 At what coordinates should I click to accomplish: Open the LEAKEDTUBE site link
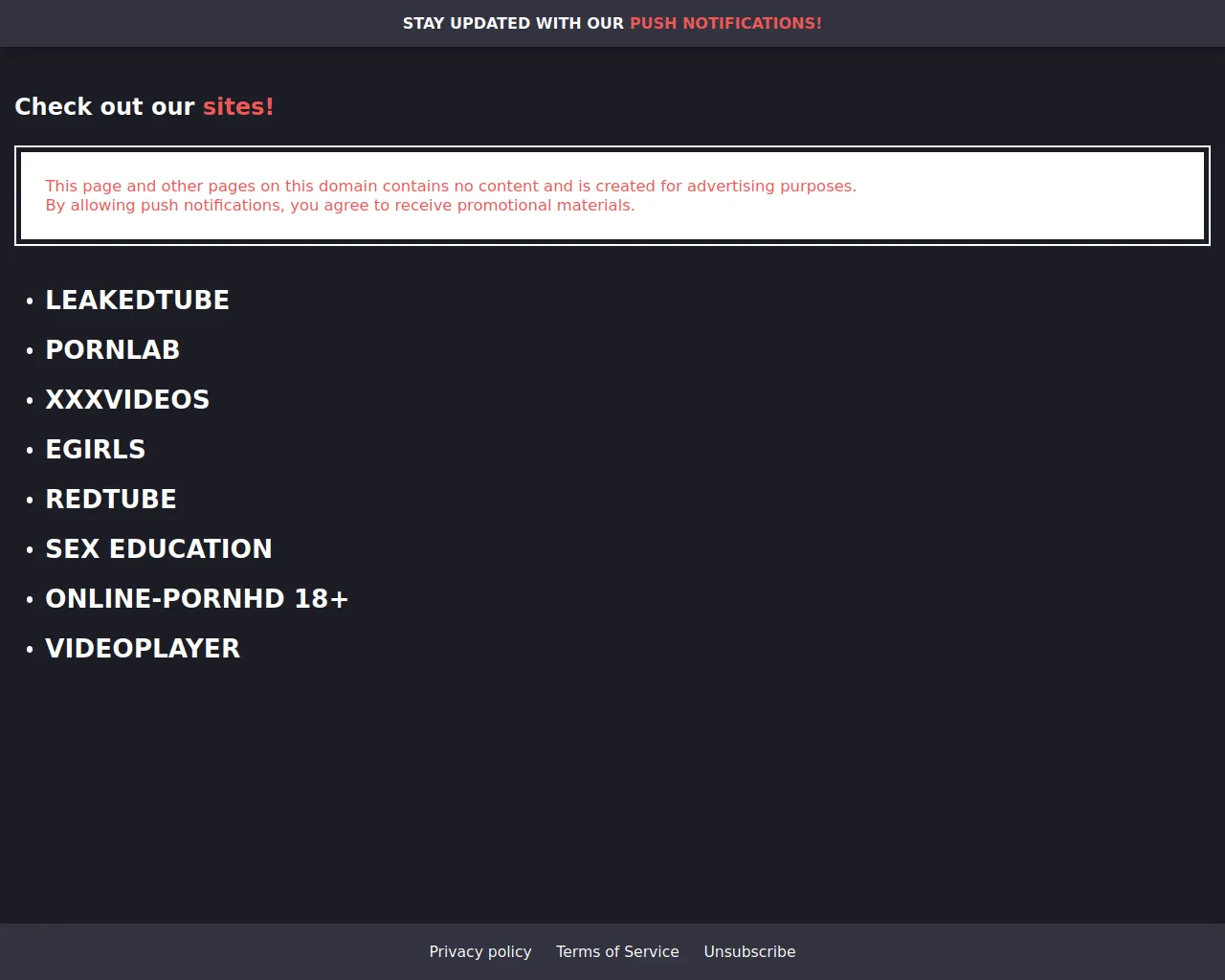coord(137,301)
